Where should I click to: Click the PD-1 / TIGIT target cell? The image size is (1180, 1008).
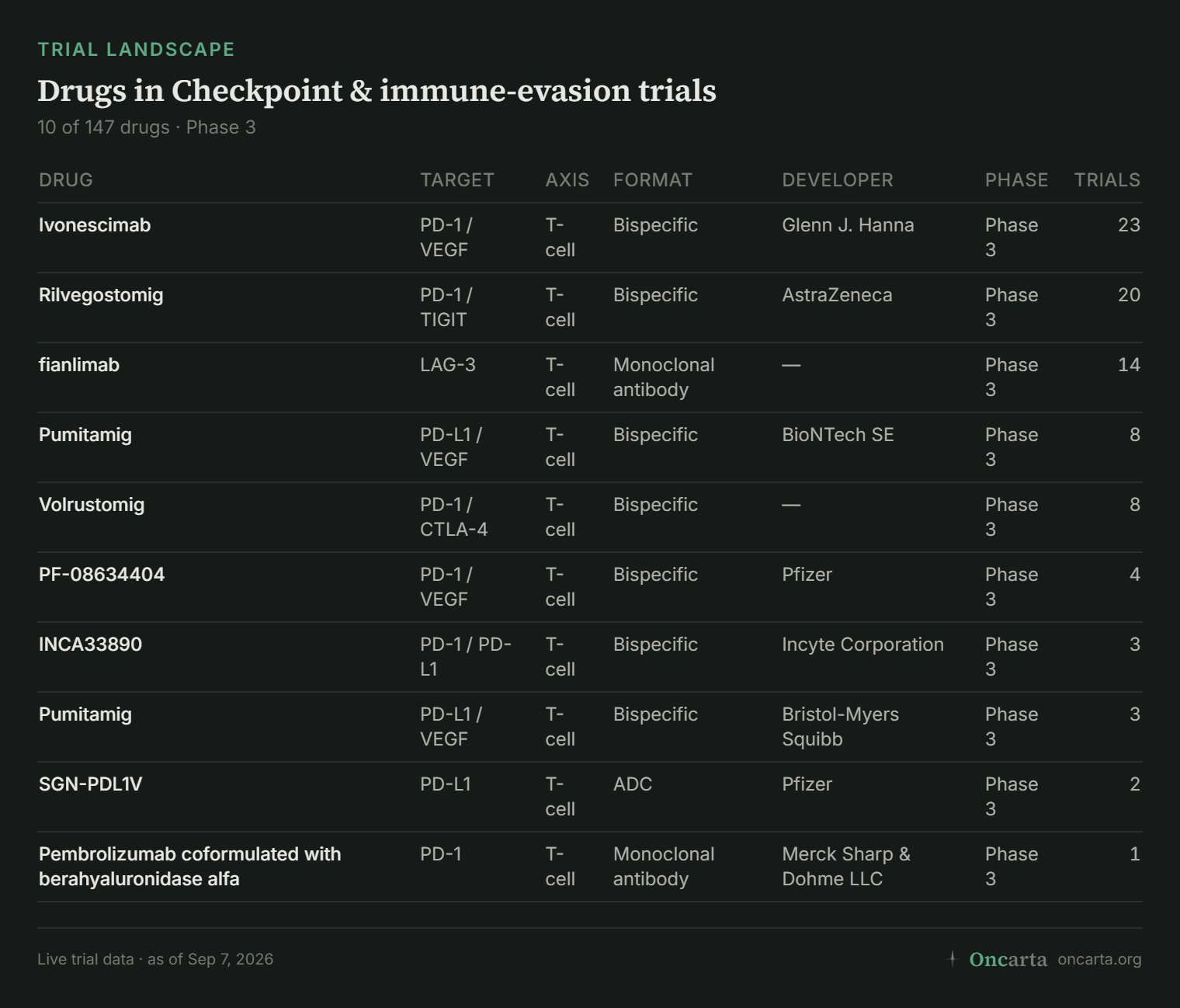[446, 308]
